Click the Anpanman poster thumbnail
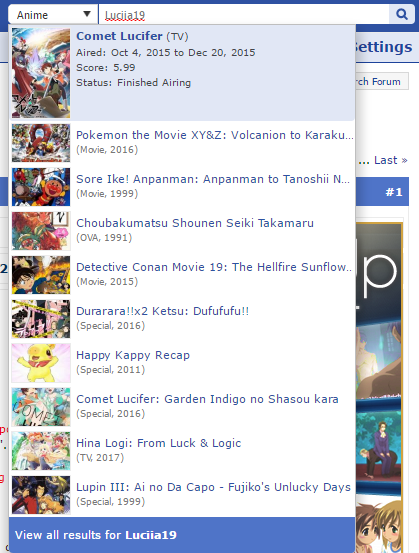The height and width of the screenshot is (553, 419). [x=41, y=187]
